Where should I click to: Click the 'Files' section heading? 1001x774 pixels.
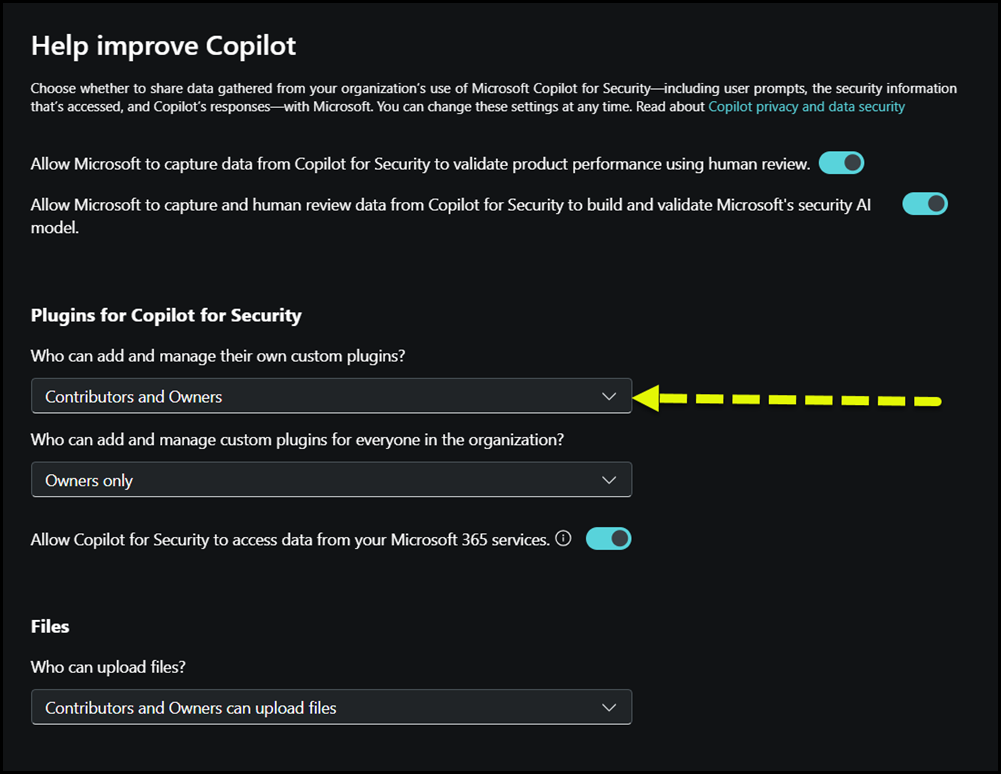point(50,627)
